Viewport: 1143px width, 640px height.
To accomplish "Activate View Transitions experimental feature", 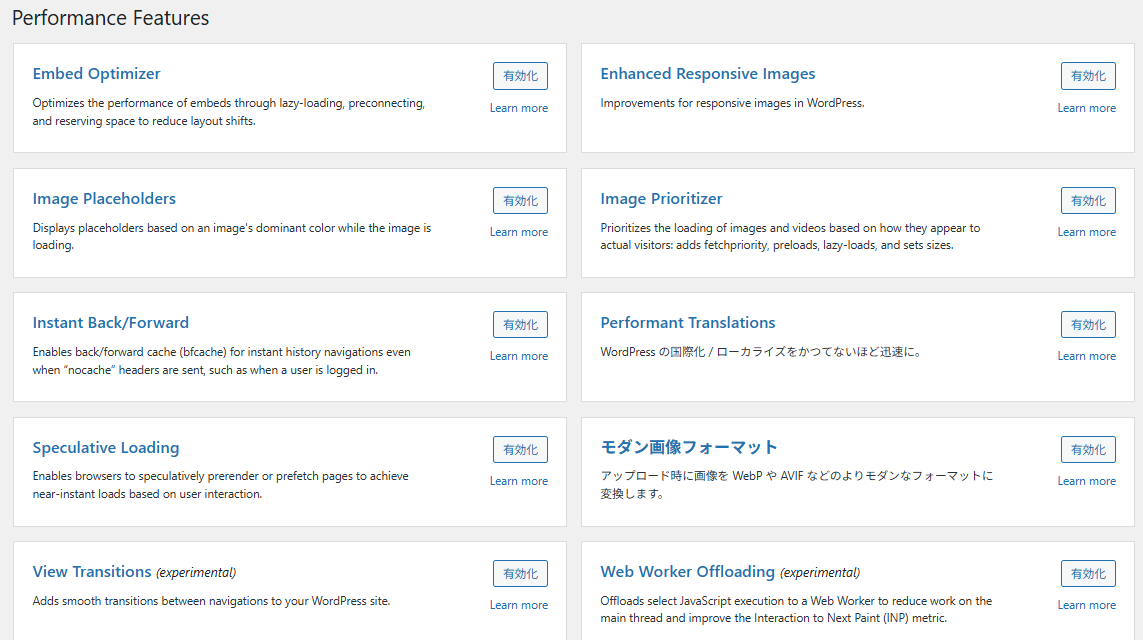I will click(x=520, y=574).
